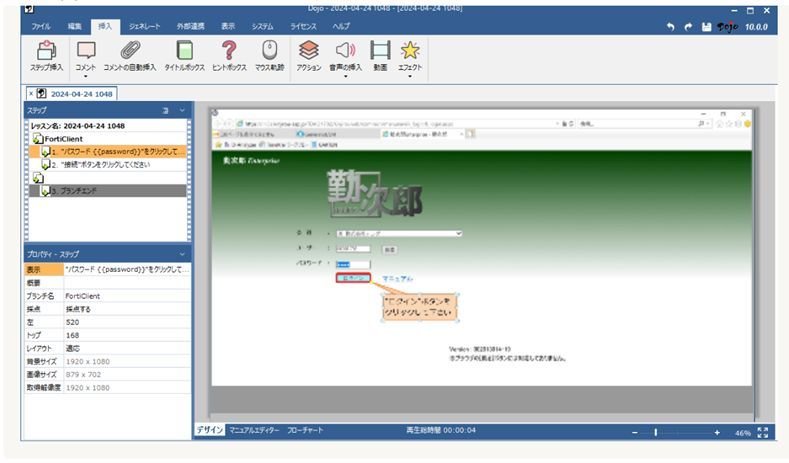The image size is (789, 463).
Task: Click the save floppy disk icon
Action: [x=706, y=27]
